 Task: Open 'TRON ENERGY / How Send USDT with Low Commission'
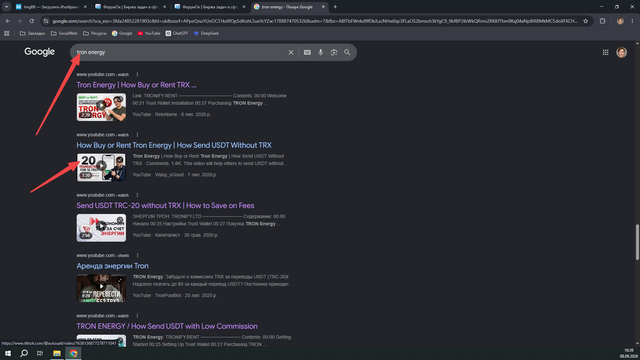tap(167, 327)
